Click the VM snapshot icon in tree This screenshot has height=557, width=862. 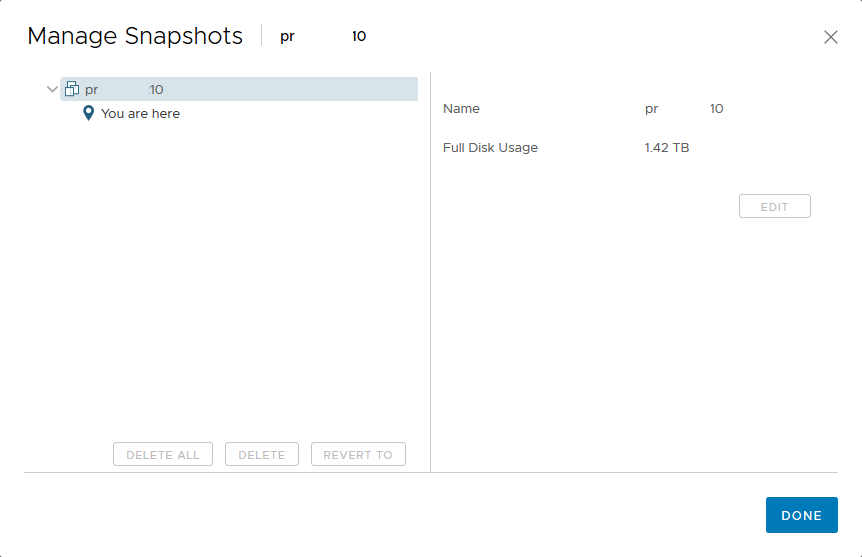pyautogui.click(x=72, y=89)
